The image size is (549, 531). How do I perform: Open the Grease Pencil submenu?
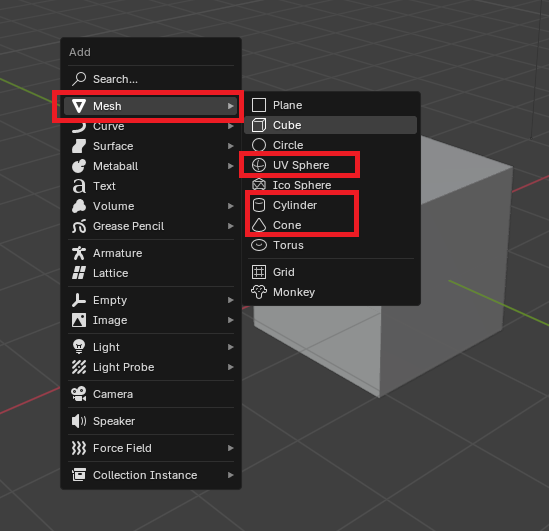tap(151, 226)
